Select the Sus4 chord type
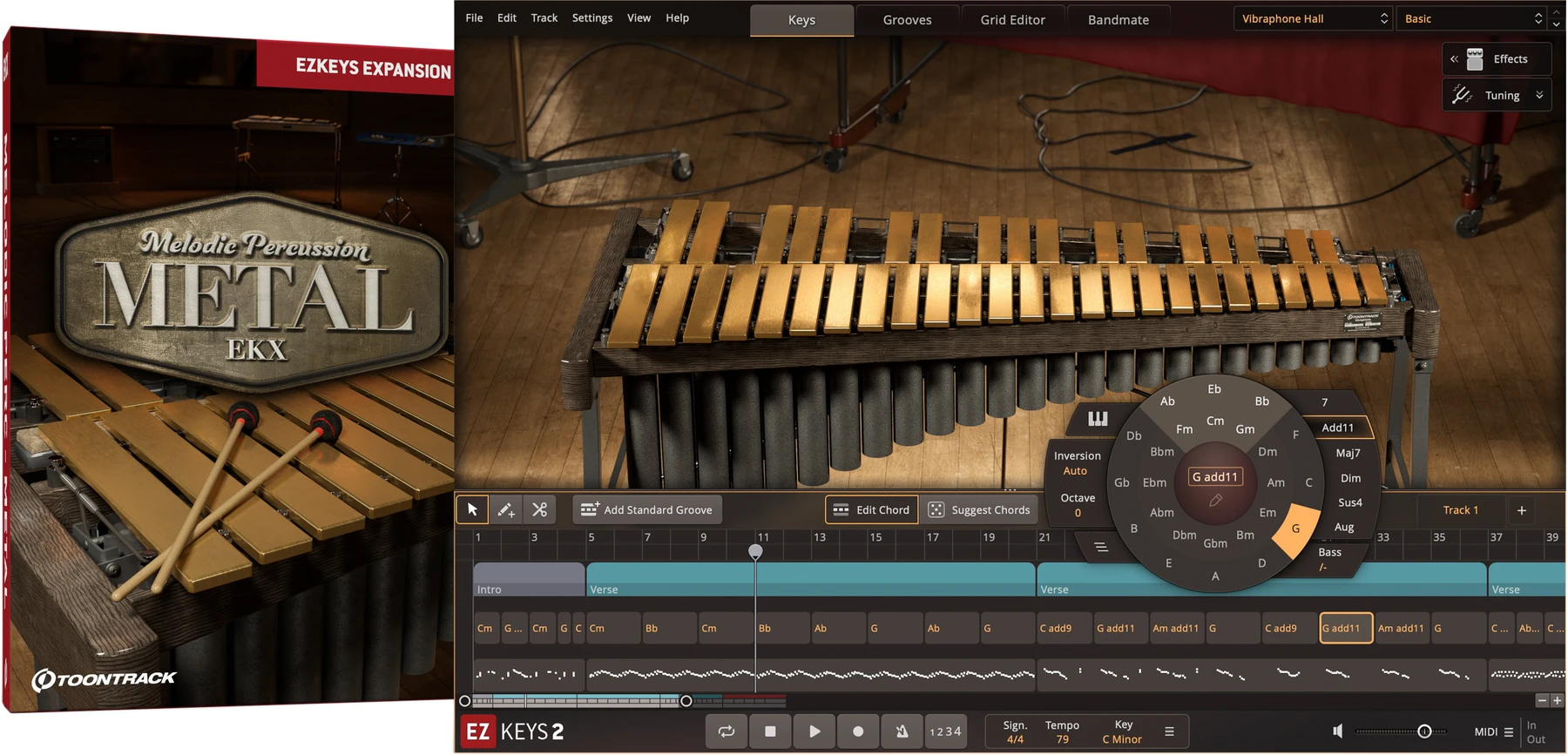 [1349, 502]
